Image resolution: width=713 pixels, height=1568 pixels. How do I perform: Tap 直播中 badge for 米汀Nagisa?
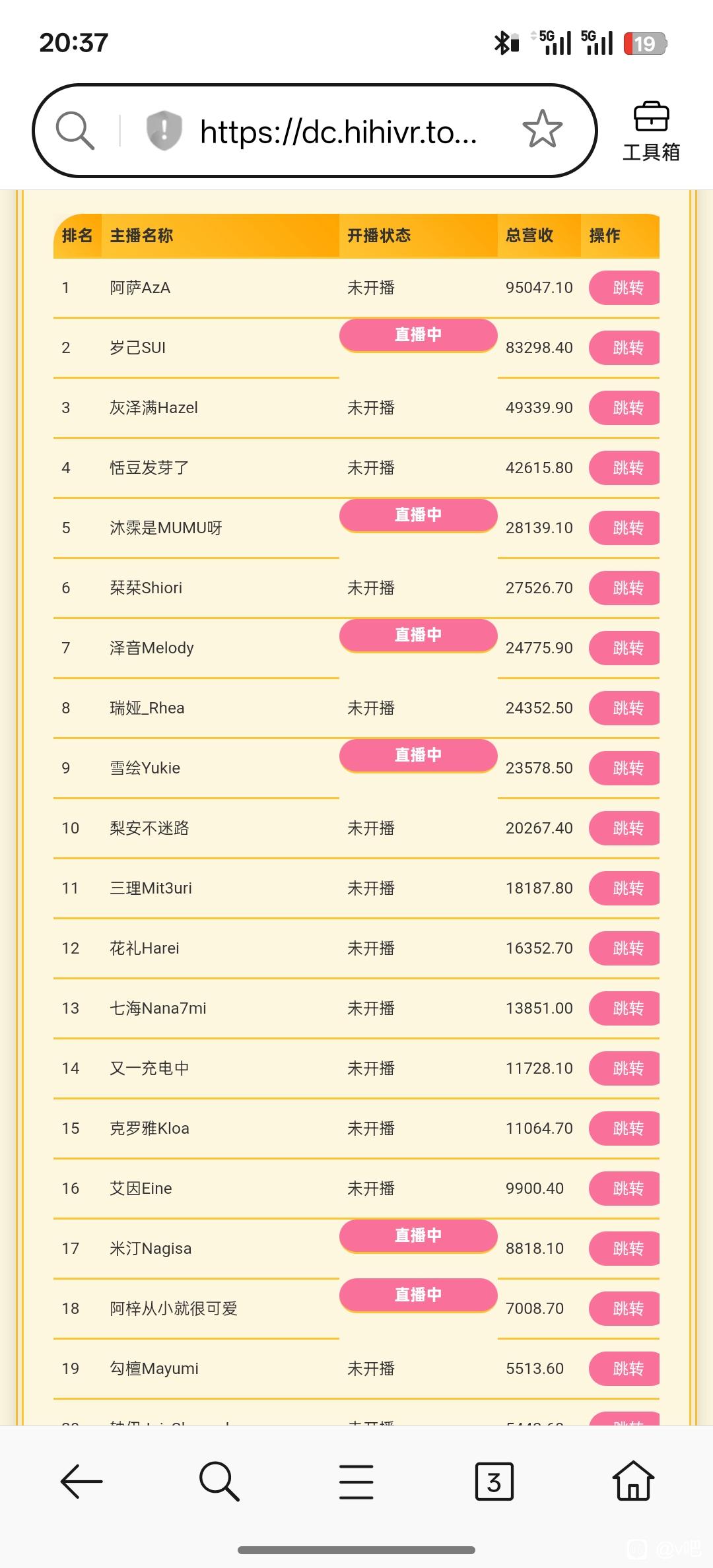point(418,1235)
